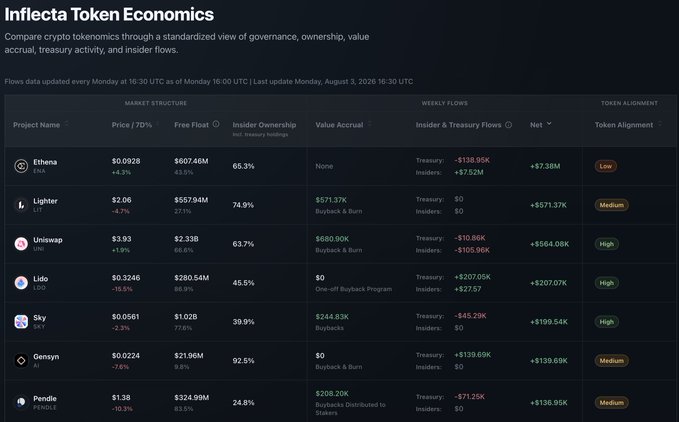Image resolution: width=679 pixels, height=422 pixels.
Task: Click the High alignment badge for Lido
Action: [606, 283]
